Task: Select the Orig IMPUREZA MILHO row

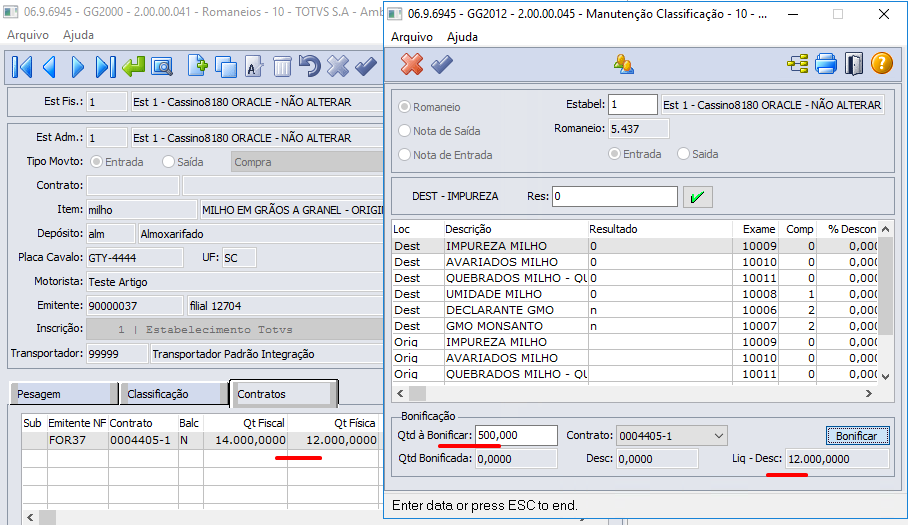Action: [x=635, y=342]
